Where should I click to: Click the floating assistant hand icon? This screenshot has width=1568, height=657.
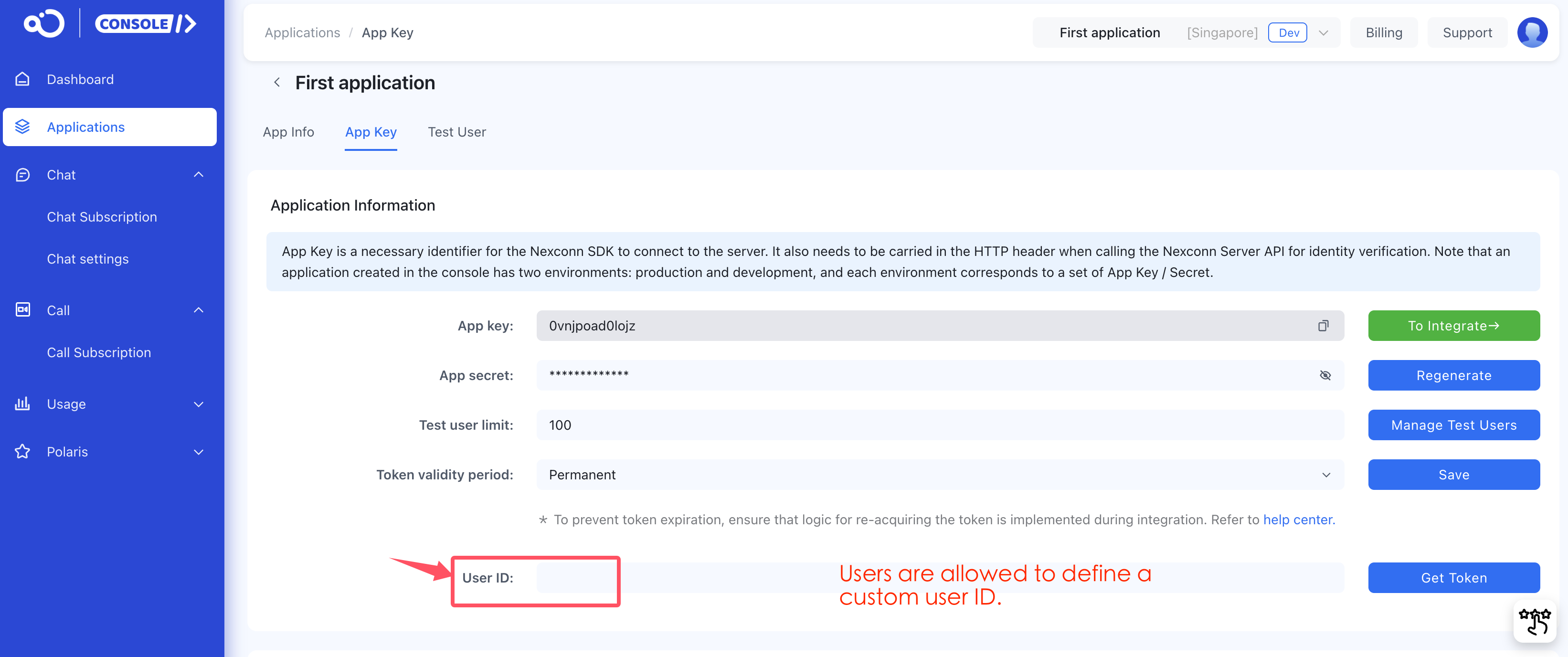click(1534, 621)
